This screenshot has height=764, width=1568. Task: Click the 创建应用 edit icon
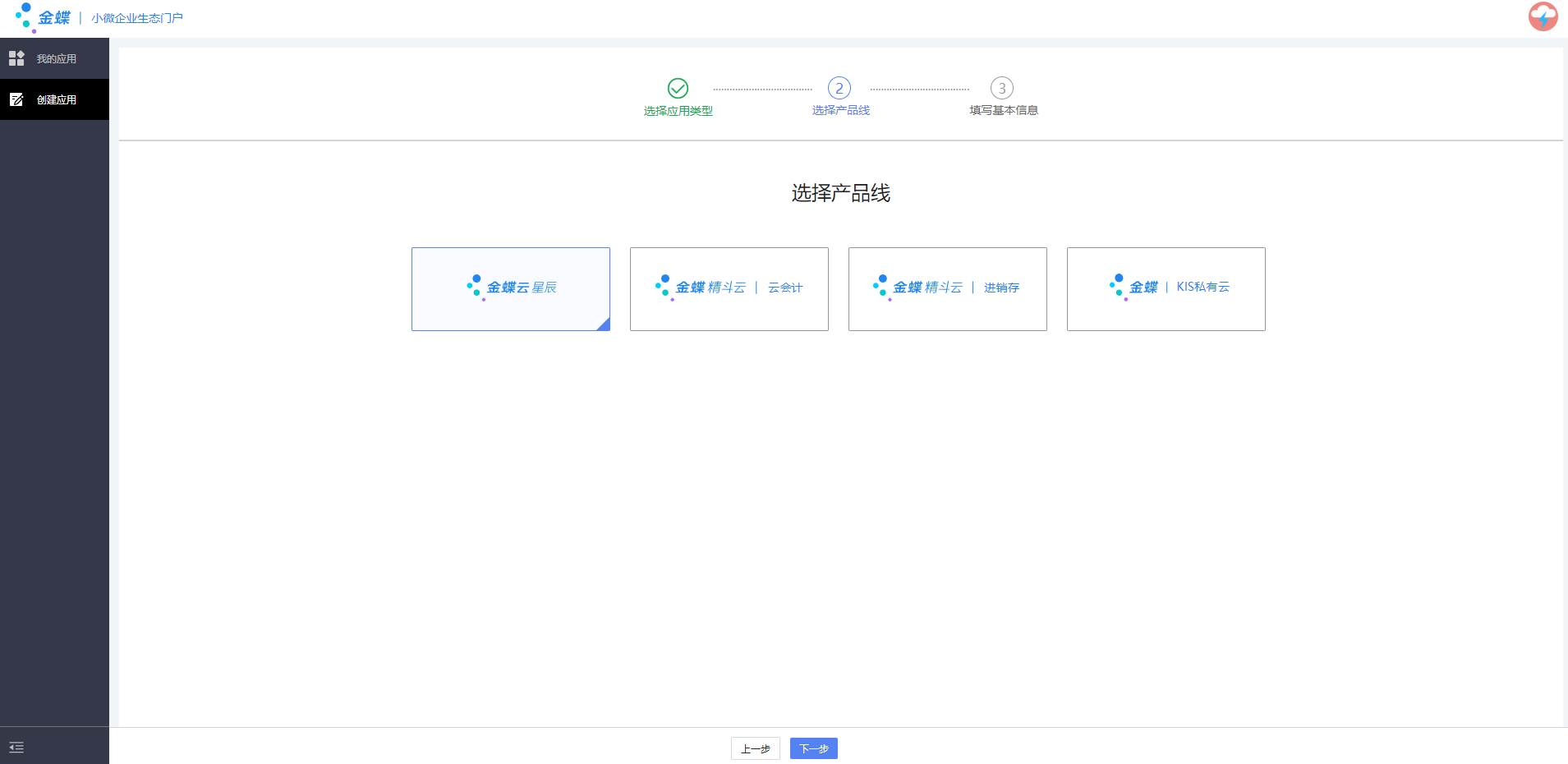tap(16, 99)
